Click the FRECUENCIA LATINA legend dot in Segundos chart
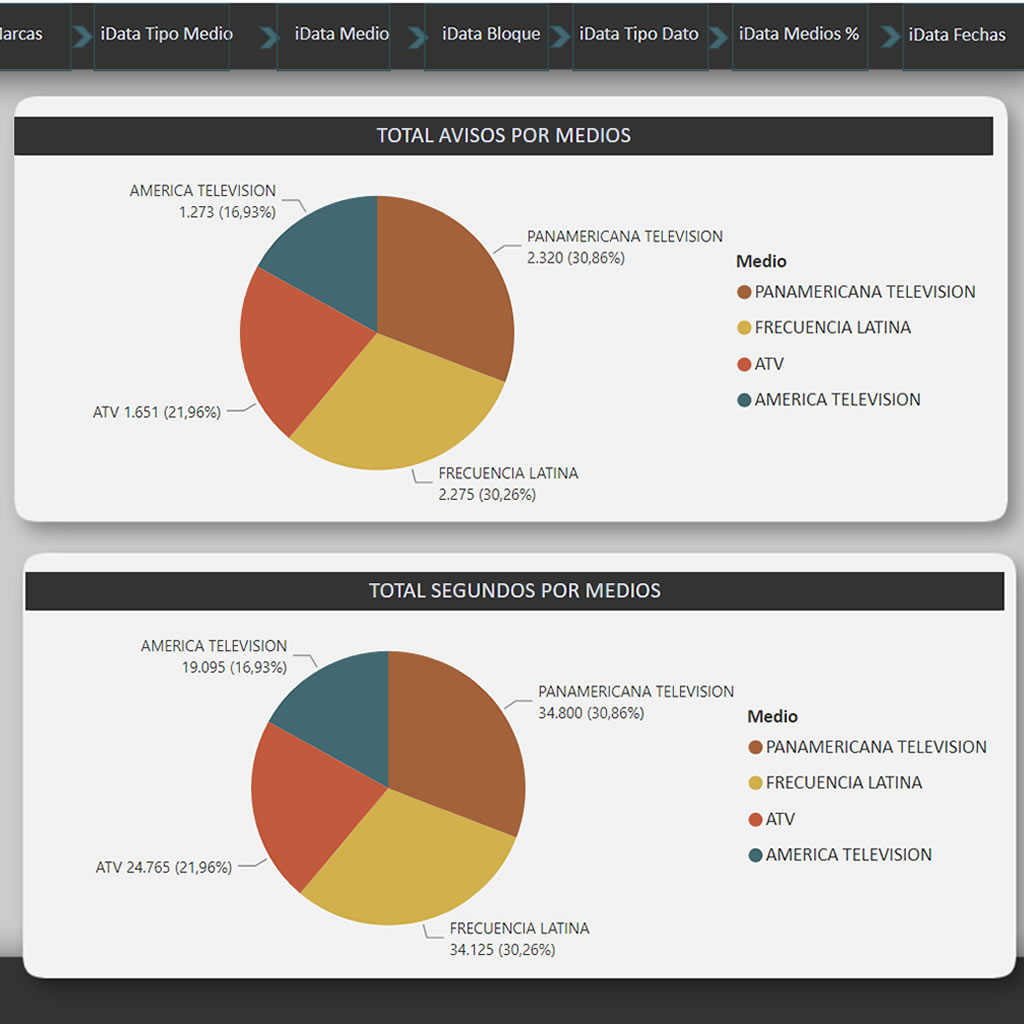 pos(755,783)
